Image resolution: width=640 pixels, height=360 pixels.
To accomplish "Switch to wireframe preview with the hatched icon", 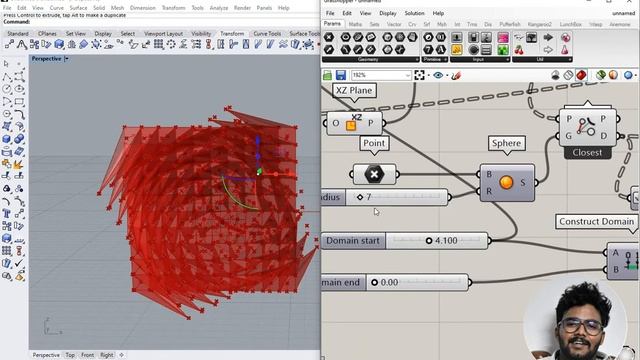I will pyautogui.click(x=568, y=75).
